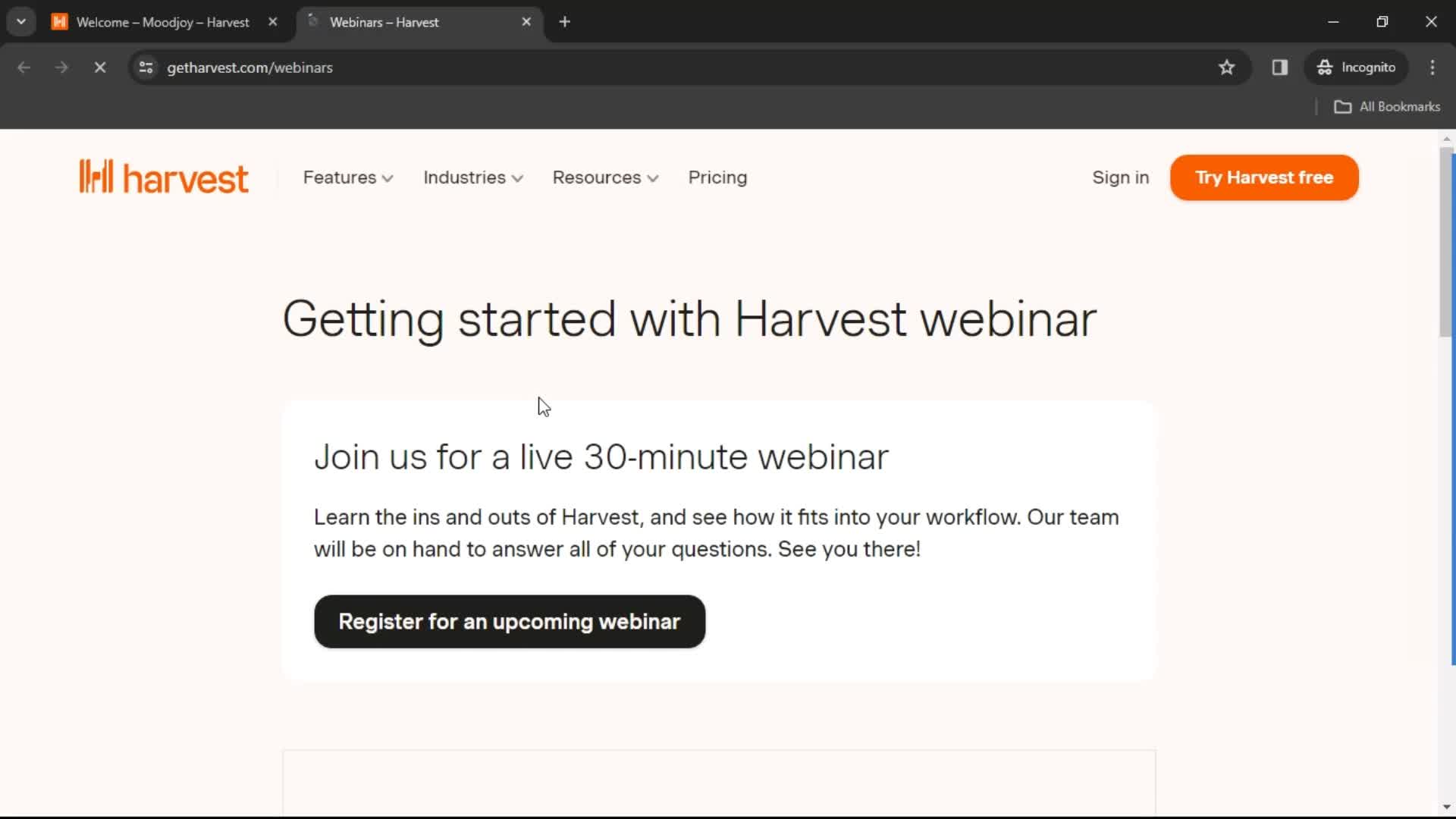Click the back navigation arrow icon
The width and height of the screenshot is (1456, 819).
24,67
